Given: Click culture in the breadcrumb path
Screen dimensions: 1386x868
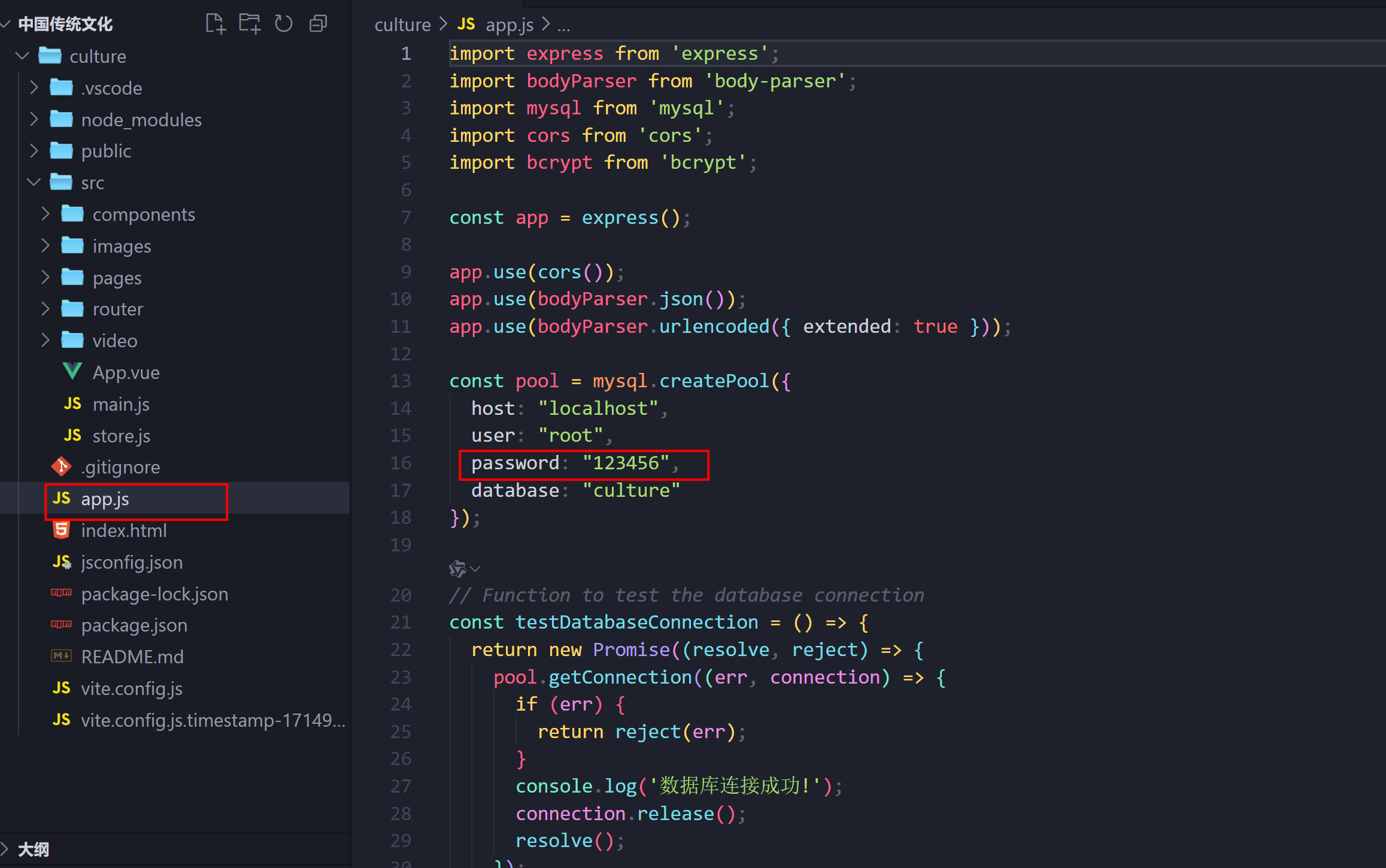Looking at the screenshot, I should point(402,25).
